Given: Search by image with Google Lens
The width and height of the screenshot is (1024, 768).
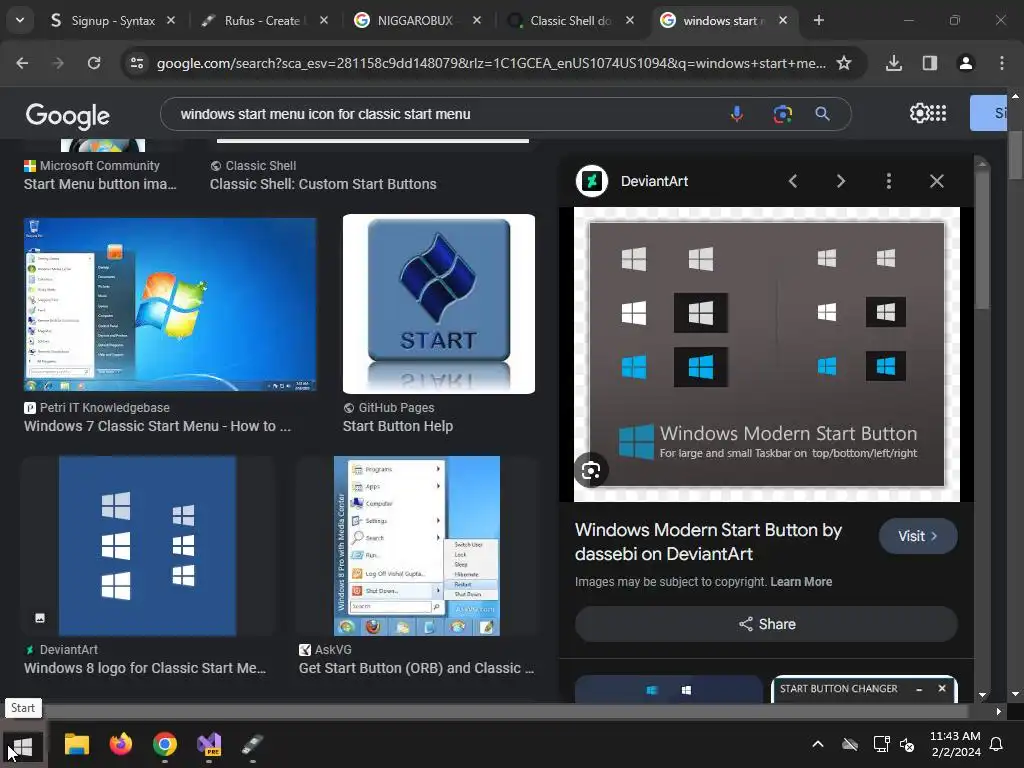Looking at the screenshot, I should tap(782, 114).
